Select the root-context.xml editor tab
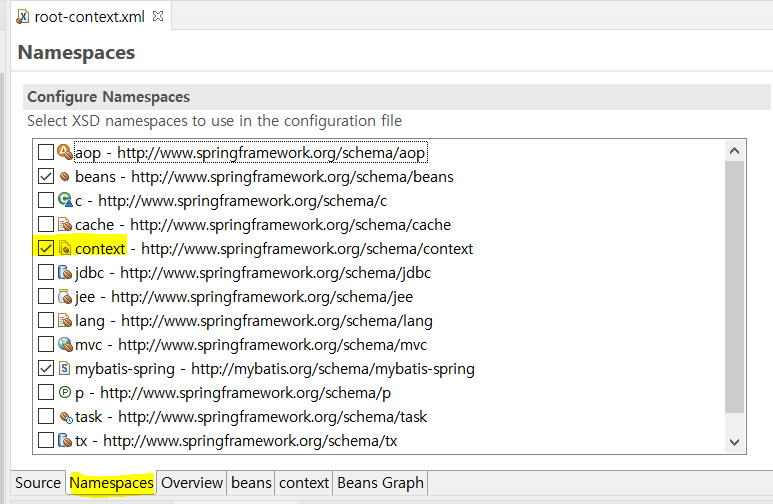Viewport: 773px width, 504px height. (89, 17)
